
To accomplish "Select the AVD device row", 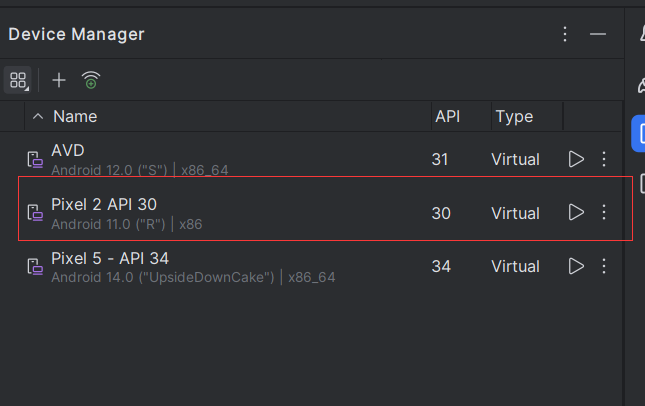I will tap(311, 159).
